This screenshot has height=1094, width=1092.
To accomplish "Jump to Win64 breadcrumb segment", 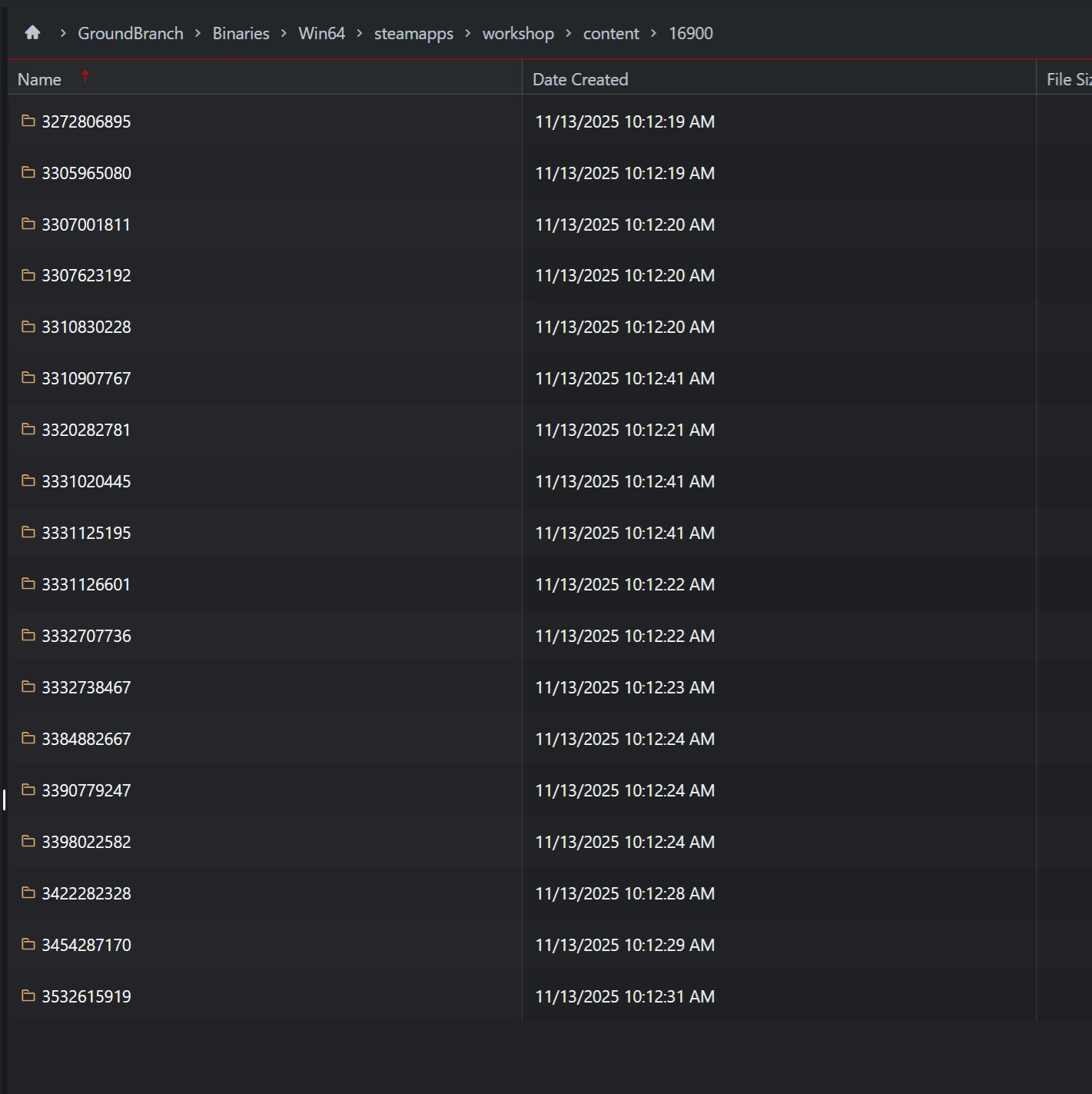I will pos(321,34).
